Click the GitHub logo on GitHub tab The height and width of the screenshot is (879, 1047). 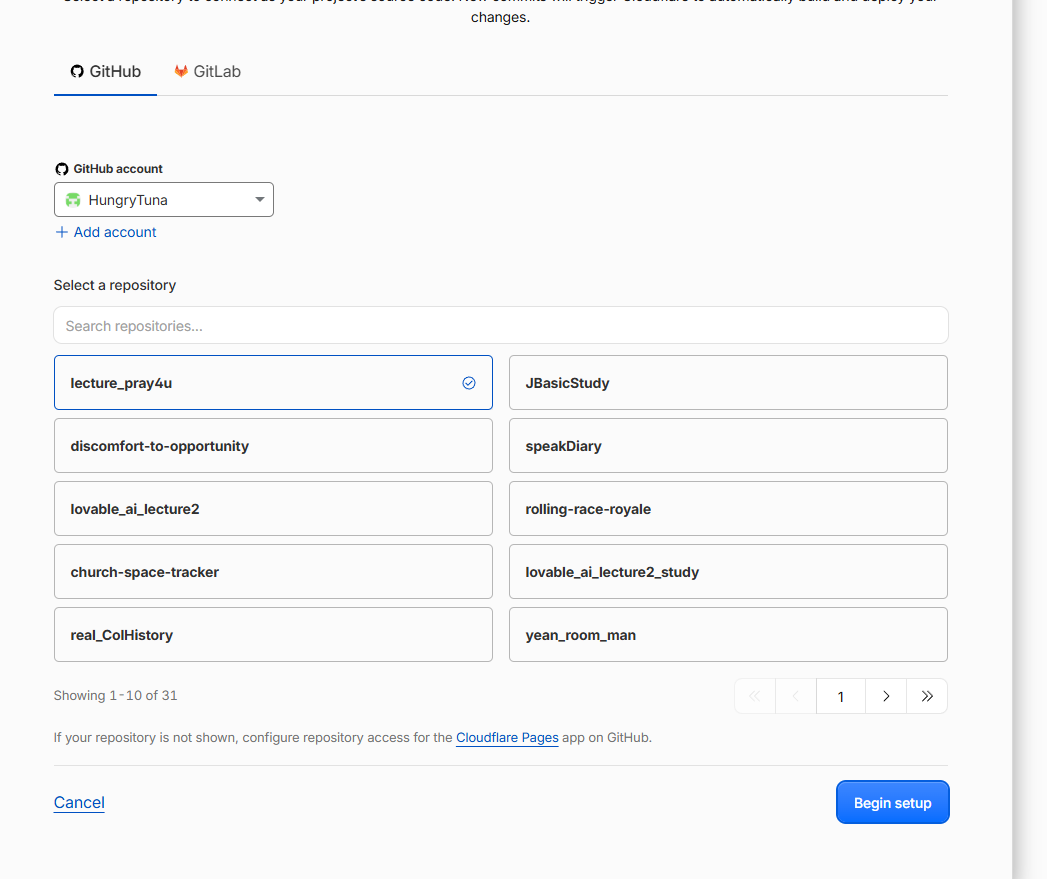(77, 71)
